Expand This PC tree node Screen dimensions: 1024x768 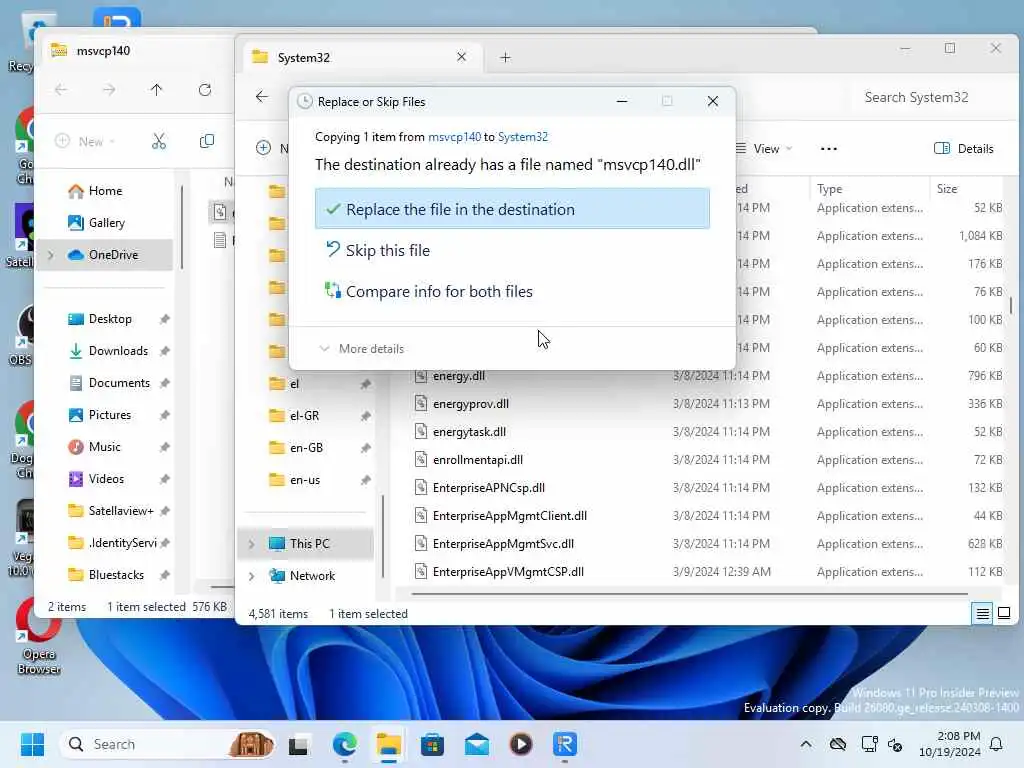[251, 544]
